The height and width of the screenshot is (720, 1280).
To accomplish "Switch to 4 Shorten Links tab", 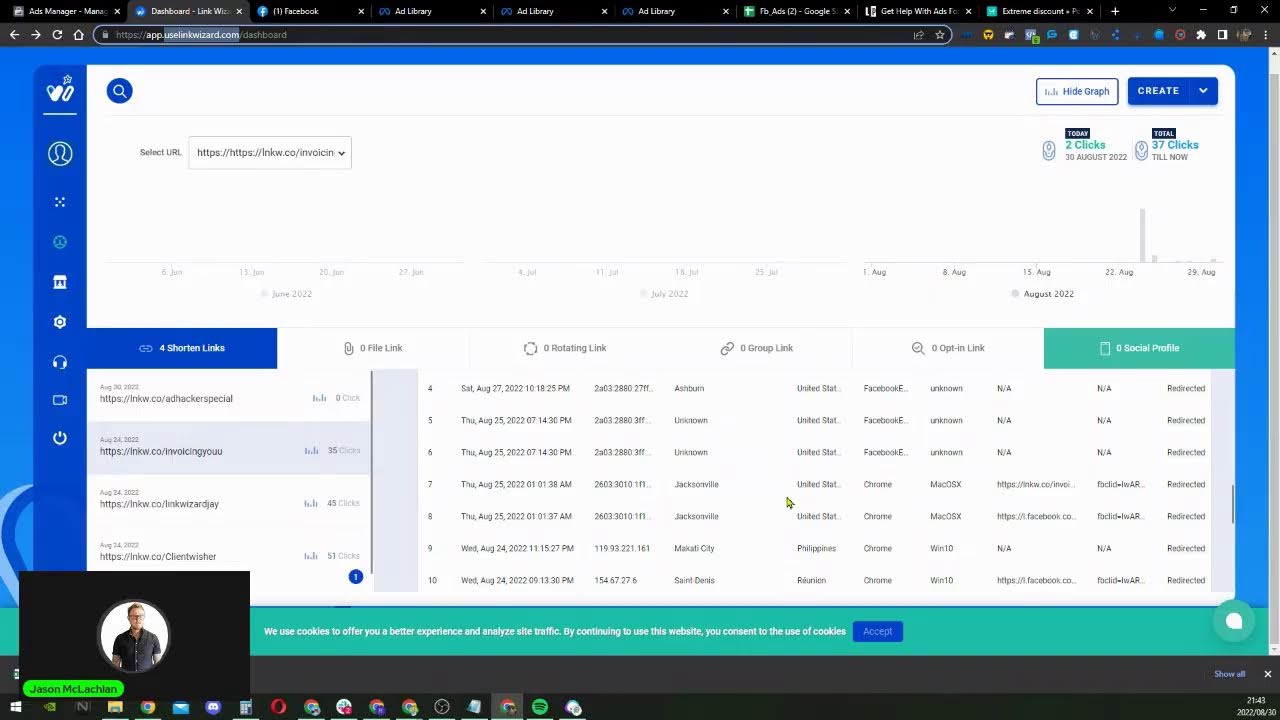I will point(182,348).
